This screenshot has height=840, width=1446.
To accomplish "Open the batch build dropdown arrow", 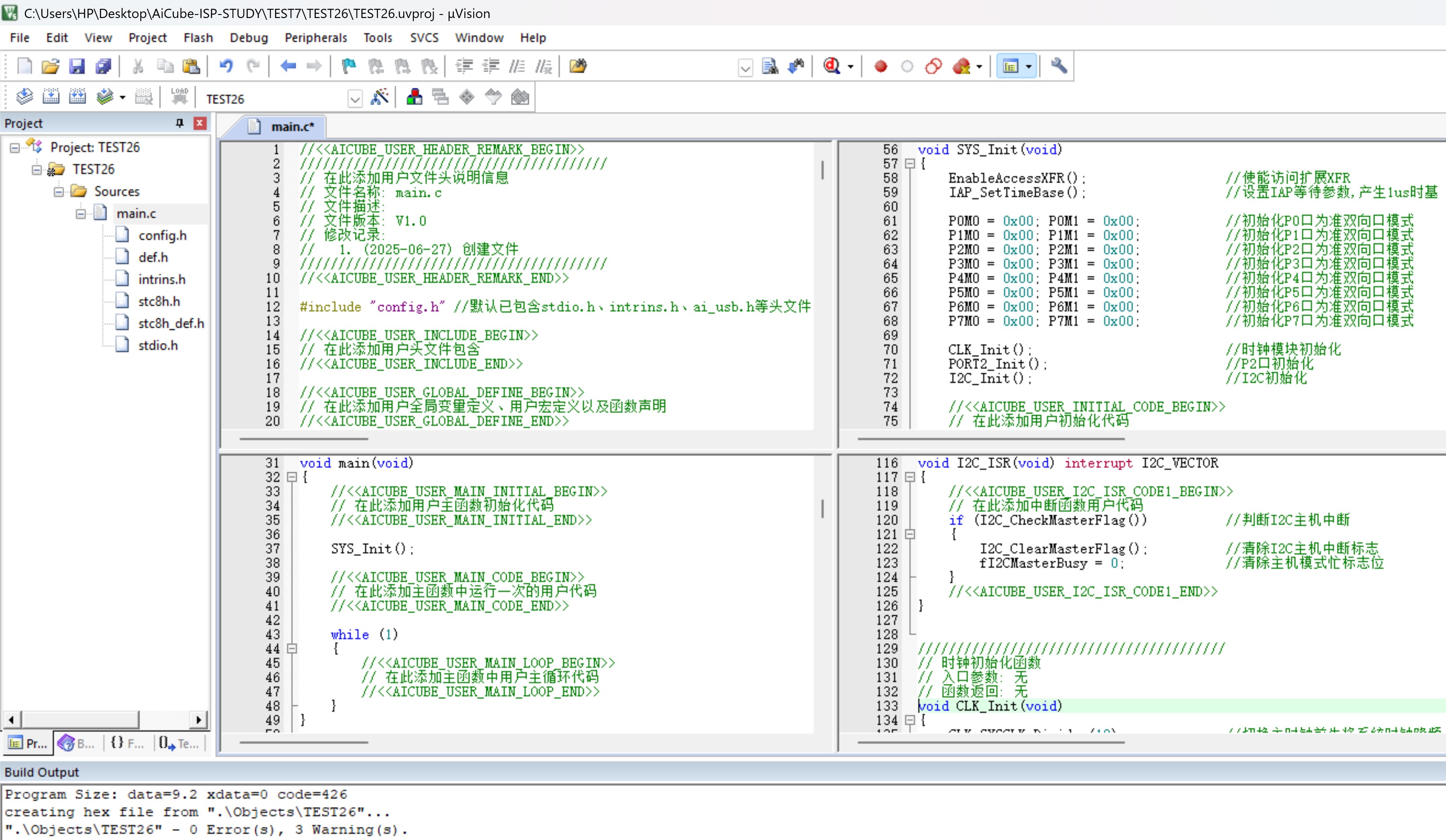I will point(122,98).
